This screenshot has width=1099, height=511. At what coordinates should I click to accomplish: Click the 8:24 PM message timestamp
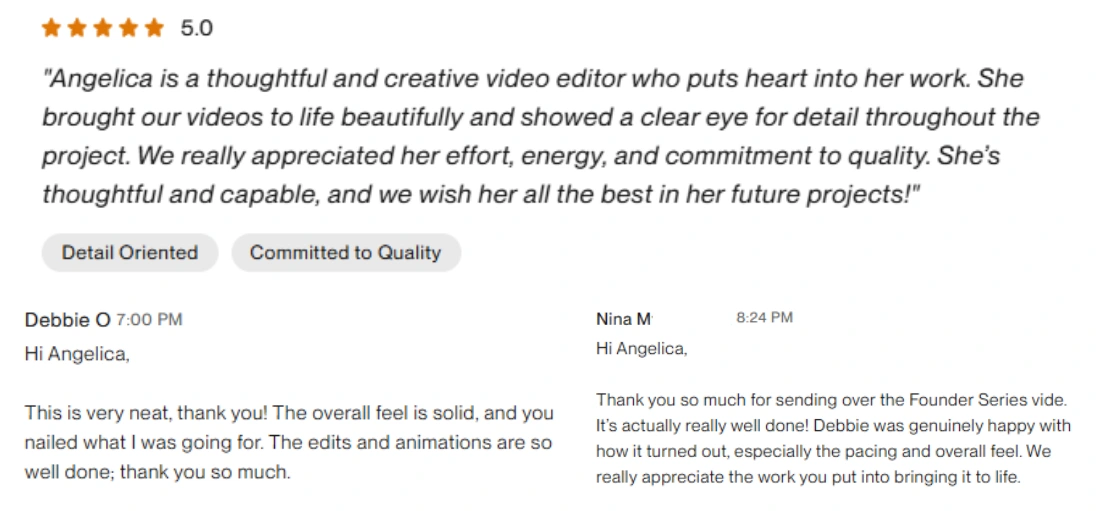764,318
